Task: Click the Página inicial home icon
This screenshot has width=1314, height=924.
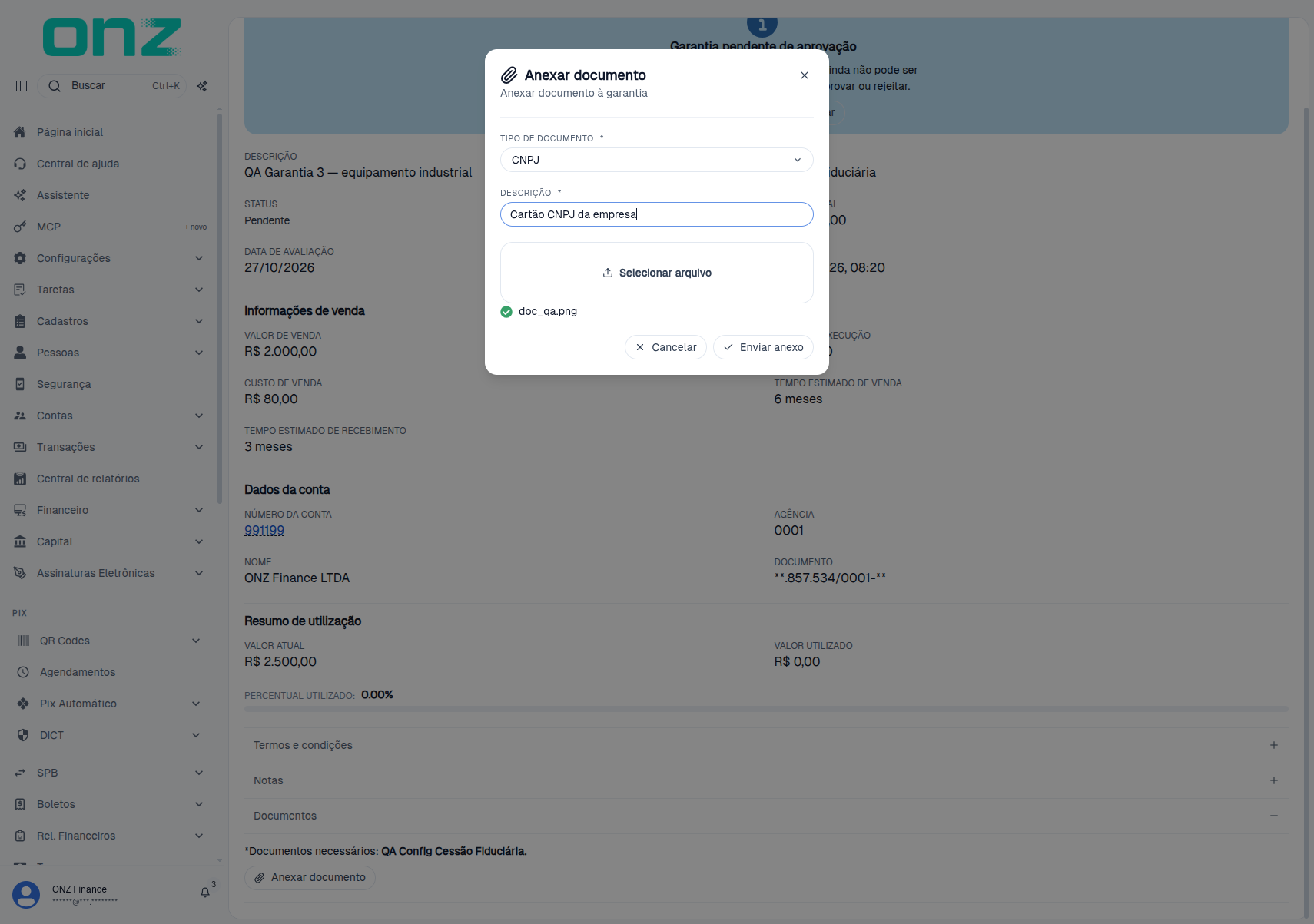Action: click(20, 132)
